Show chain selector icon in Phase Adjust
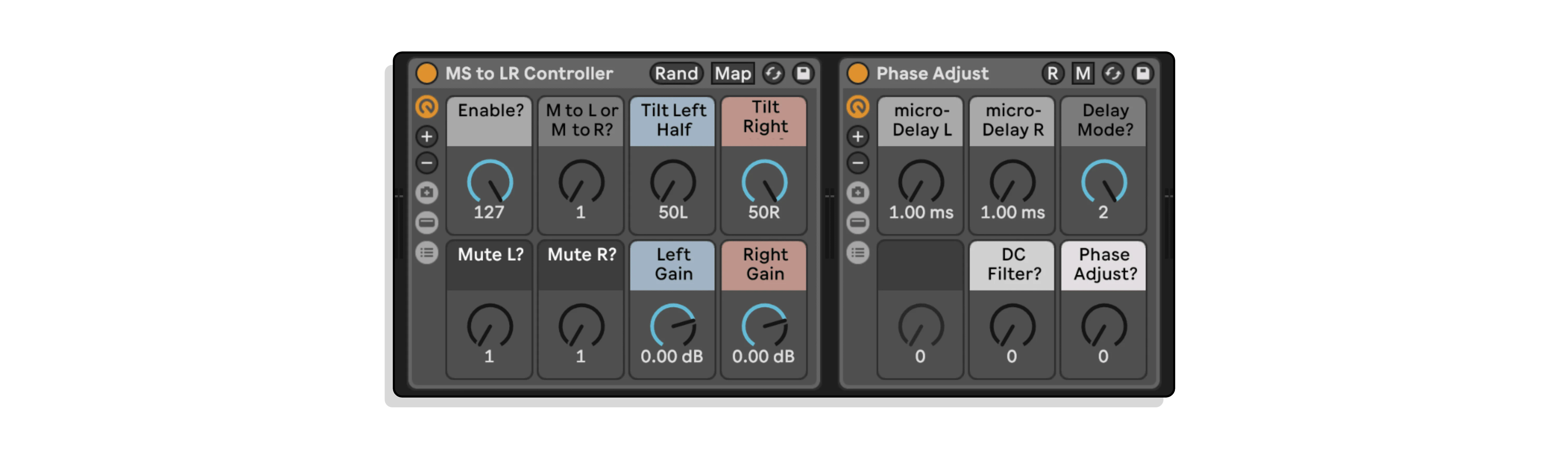 point(858,223)
